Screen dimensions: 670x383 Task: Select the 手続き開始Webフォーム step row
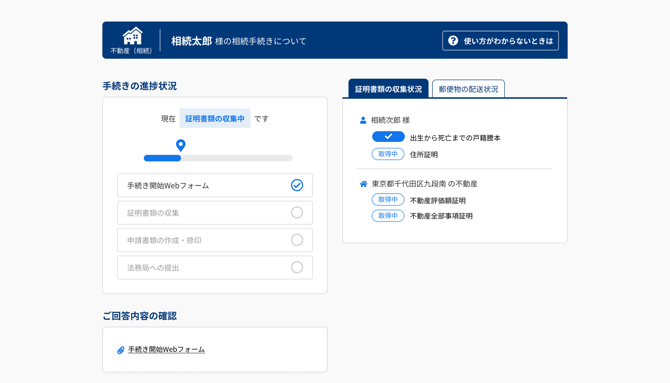coord(215,185)
